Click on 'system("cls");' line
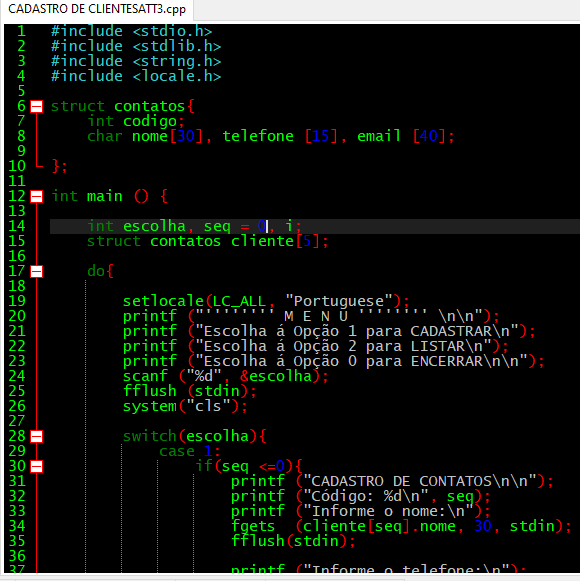580x581 pixels. pos(185,406)
